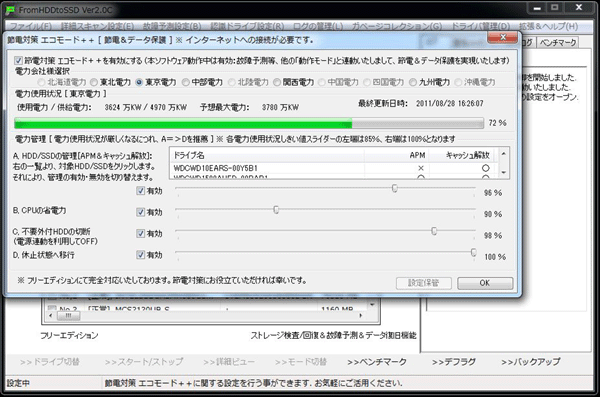
Task: Click the FromHDDtoSSD title bar app icon
Action: 10,9
